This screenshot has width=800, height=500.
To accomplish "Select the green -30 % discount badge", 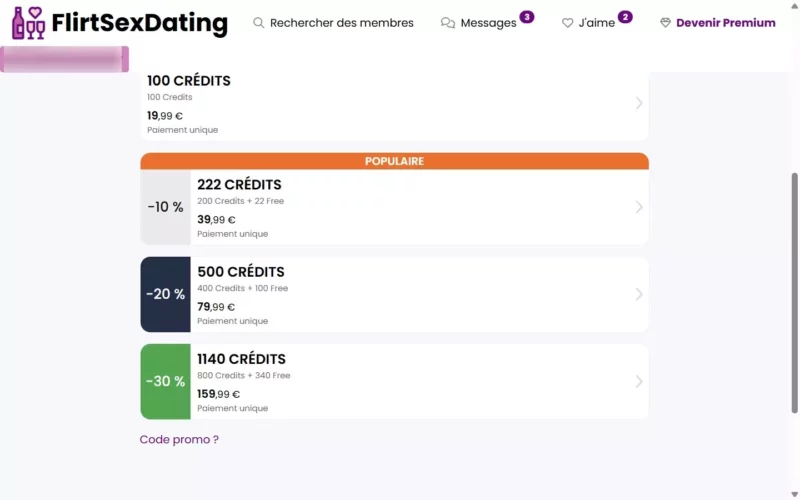I will point(165,381).
